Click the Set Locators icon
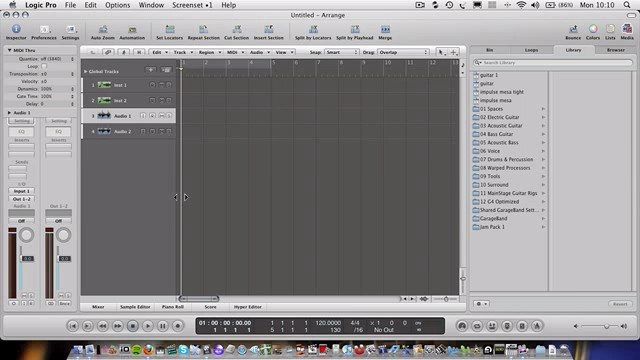Screen dimensions: 640x360 click(170, 29)
